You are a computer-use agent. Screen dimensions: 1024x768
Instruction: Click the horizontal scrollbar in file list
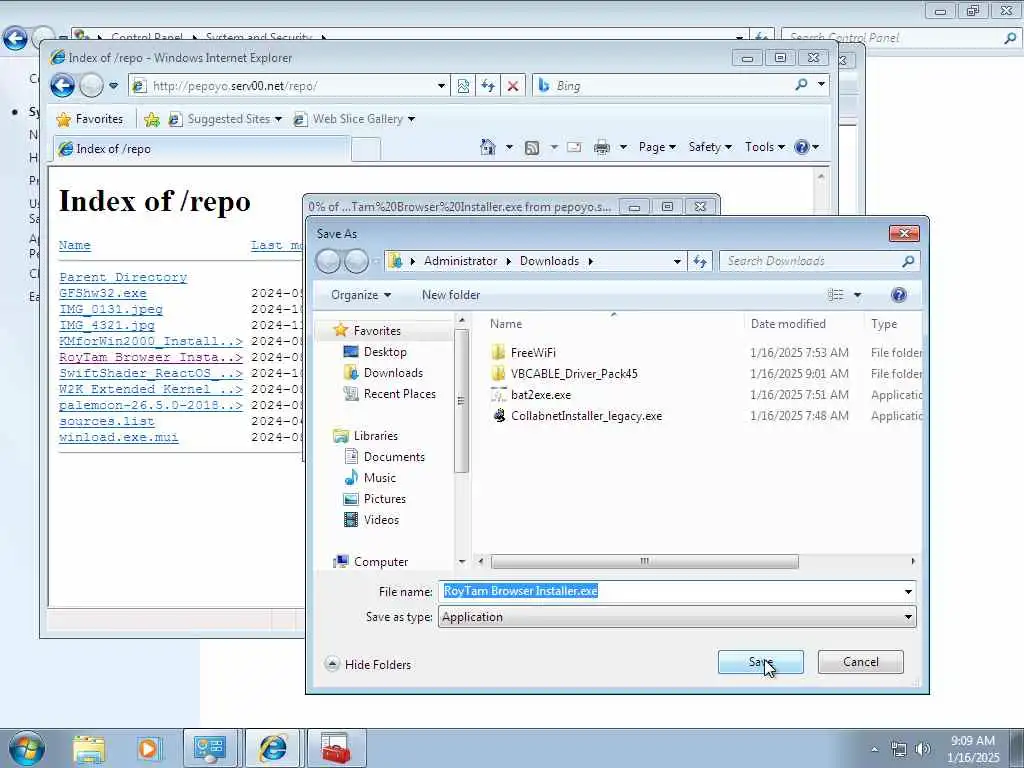(x=644, y=561)
